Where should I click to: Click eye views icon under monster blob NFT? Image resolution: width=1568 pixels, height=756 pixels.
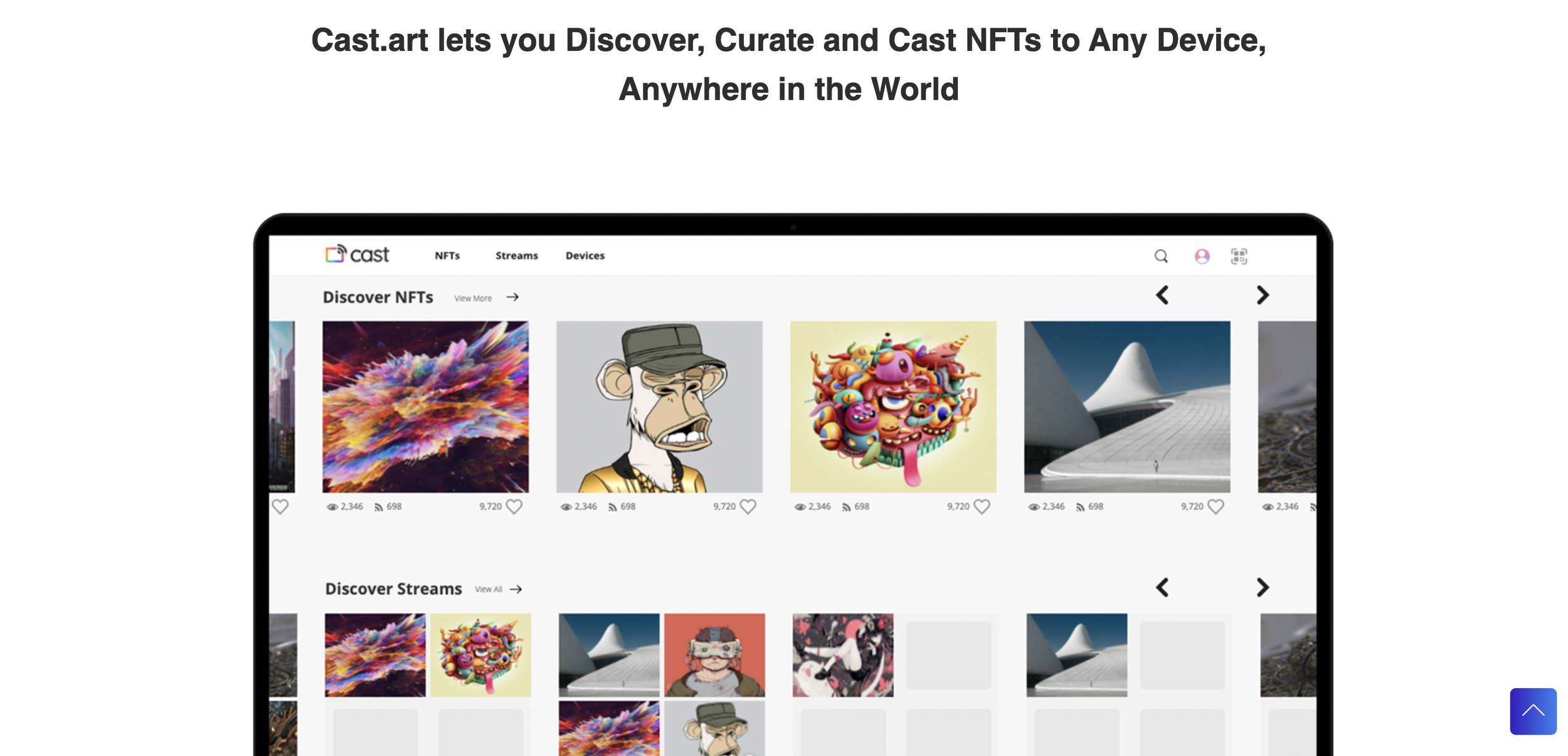(x=800, y=507)
